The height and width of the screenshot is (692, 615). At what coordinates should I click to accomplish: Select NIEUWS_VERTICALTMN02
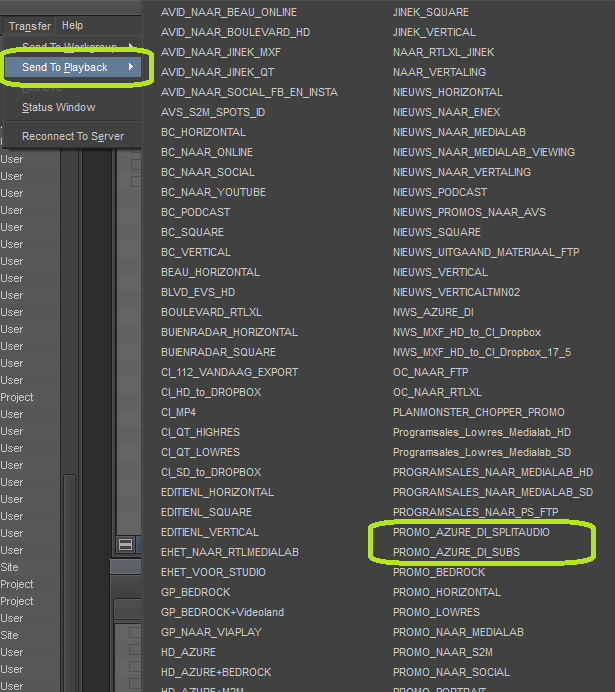457,292
